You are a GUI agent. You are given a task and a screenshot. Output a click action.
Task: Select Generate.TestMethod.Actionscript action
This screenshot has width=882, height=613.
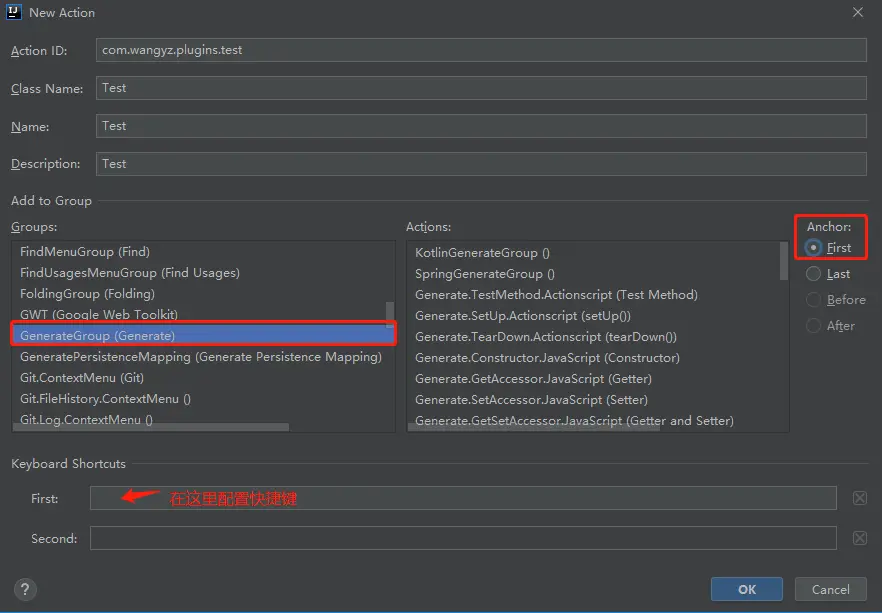tap(598, 295)
